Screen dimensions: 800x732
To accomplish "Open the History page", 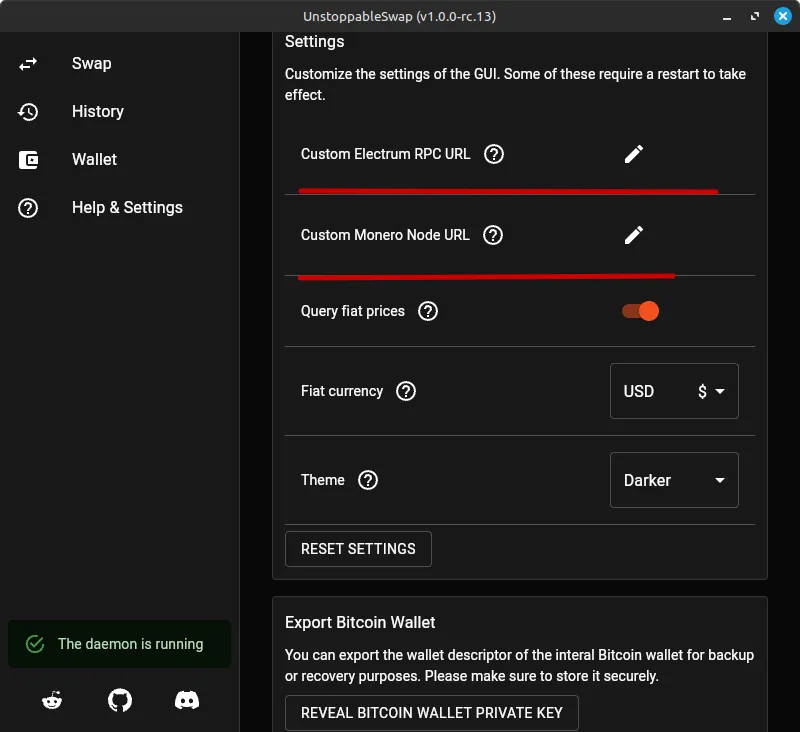I will click(97, 112).
